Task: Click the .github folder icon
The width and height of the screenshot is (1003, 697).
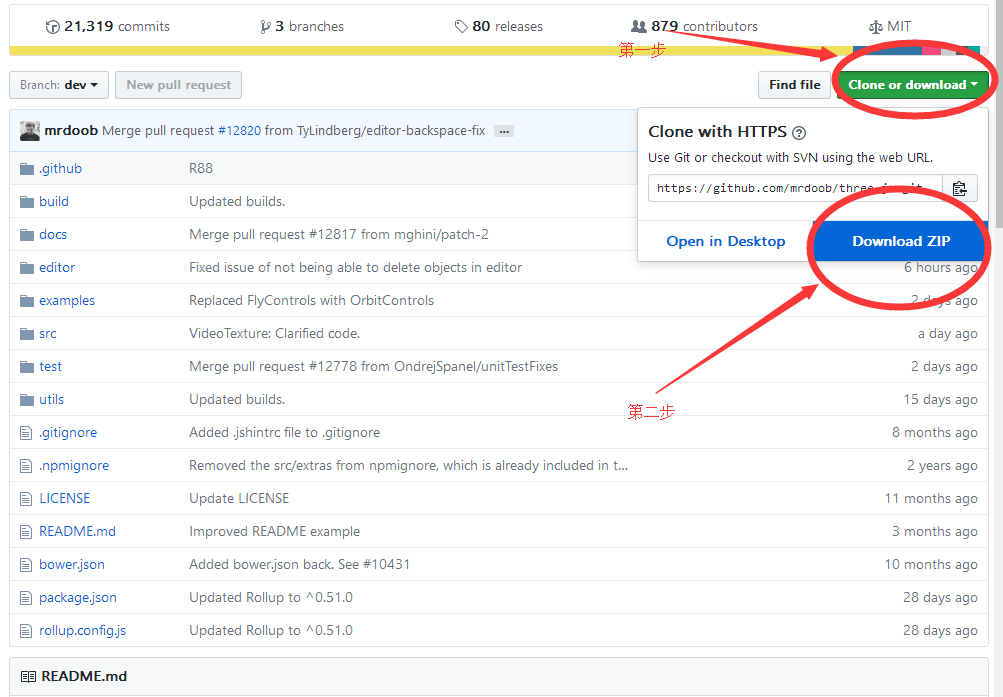Action: click(27, 169)
